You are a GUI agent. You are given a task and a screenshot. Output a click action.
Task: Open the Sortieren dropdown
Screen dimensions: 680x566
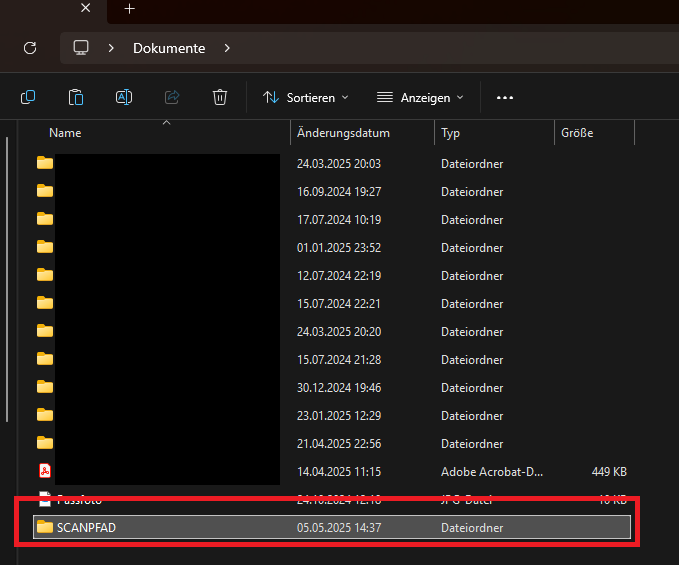306,97
